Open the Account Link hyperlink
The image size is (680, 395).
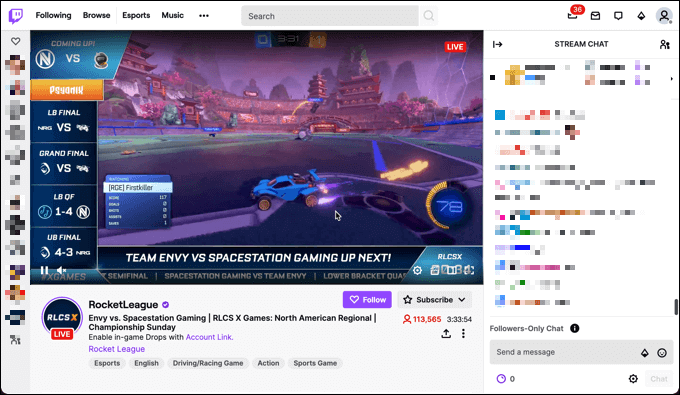[x=209, y=337]
